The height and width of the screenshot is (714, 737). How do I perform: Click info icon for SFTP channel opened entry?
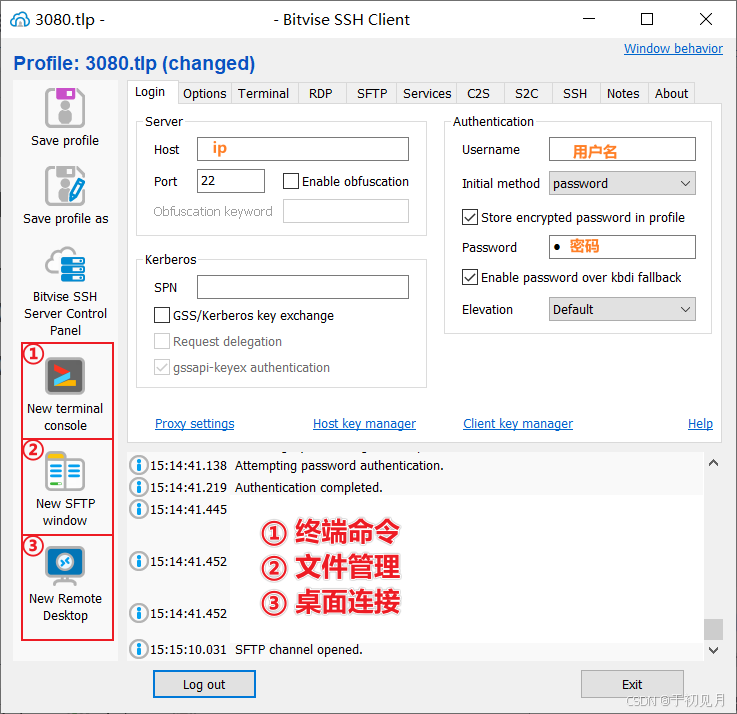pyautogui.click(x=139, y=649)
